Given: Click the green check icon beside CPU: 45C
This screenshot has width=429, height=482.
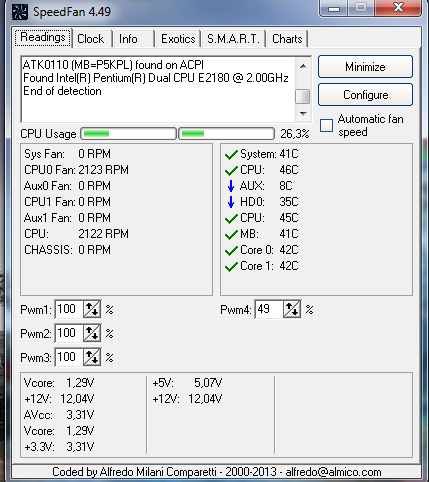Looking at the screenshot, I should coord(231,219).
